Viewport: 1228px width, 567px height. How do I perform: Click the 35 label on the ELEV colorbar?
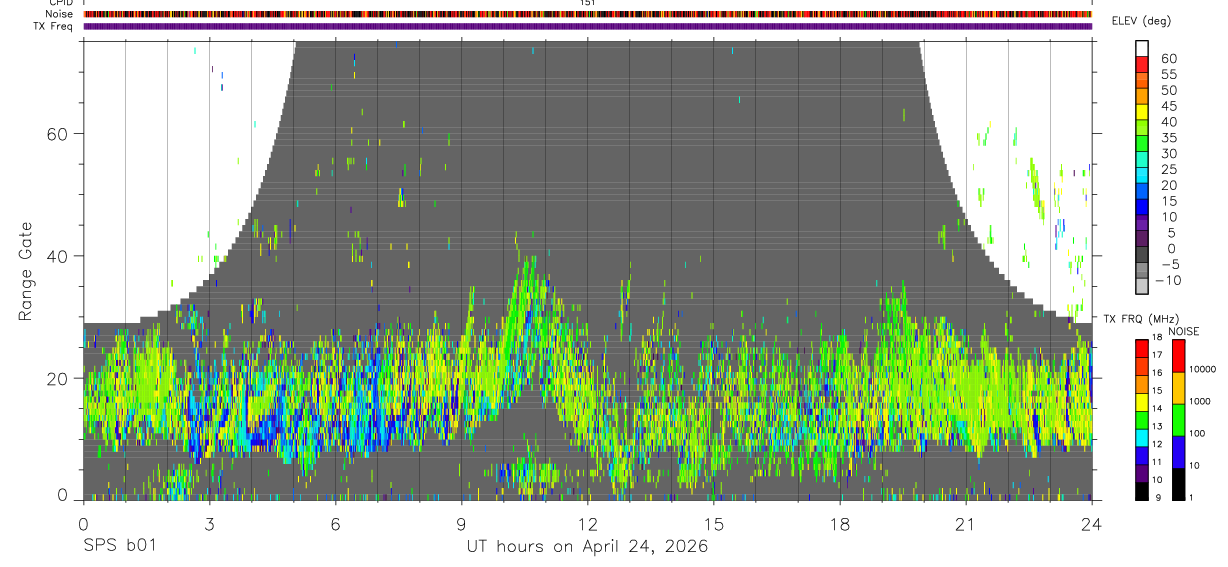1168,138
